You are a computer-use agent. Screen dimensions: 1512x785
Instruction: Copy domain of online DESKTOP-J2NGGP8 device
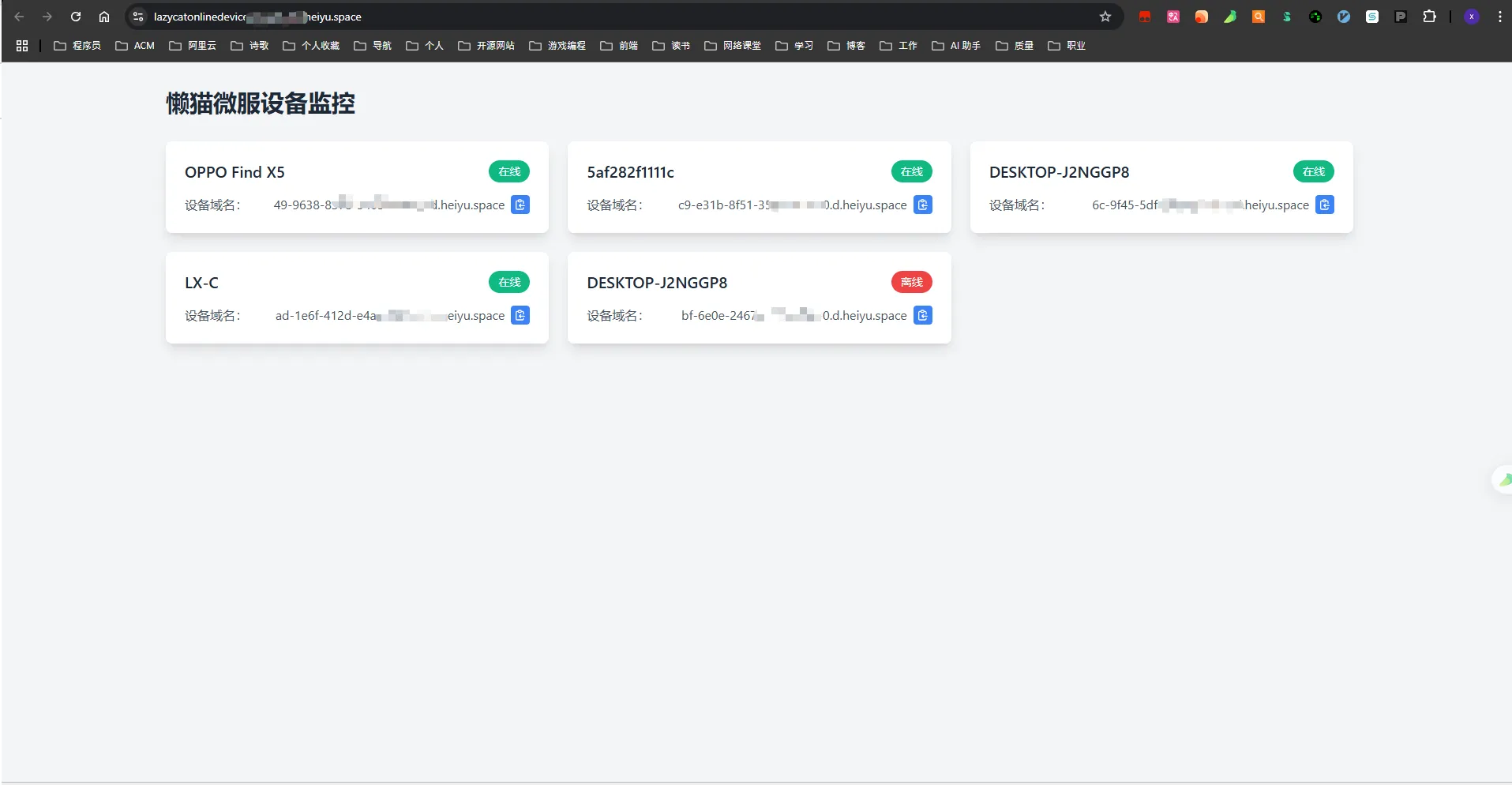(x=1325, y=205)
